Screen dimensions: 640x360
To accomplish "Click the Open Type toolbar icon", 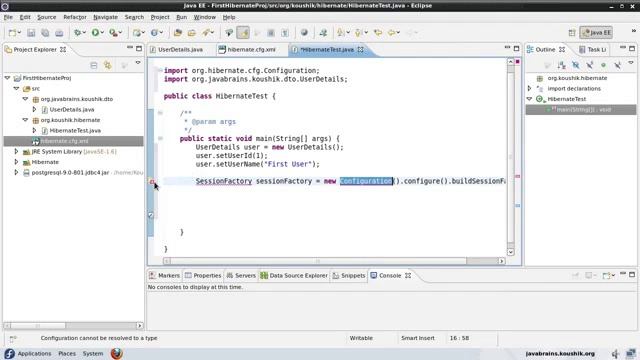I will coord(178,33).
